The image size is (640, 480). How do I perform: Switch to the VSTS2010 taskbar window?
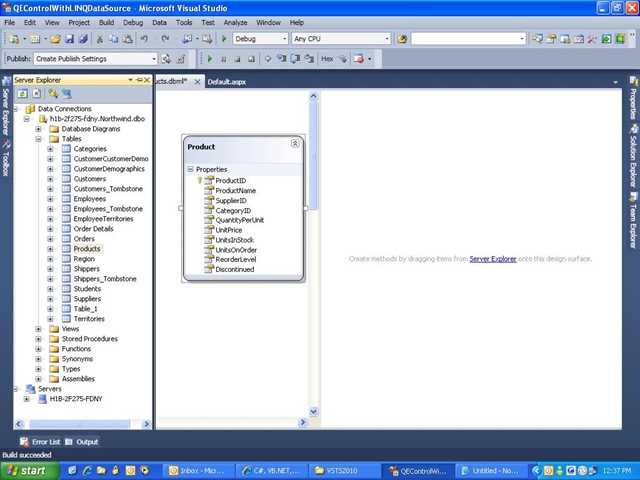click(344, 471)
